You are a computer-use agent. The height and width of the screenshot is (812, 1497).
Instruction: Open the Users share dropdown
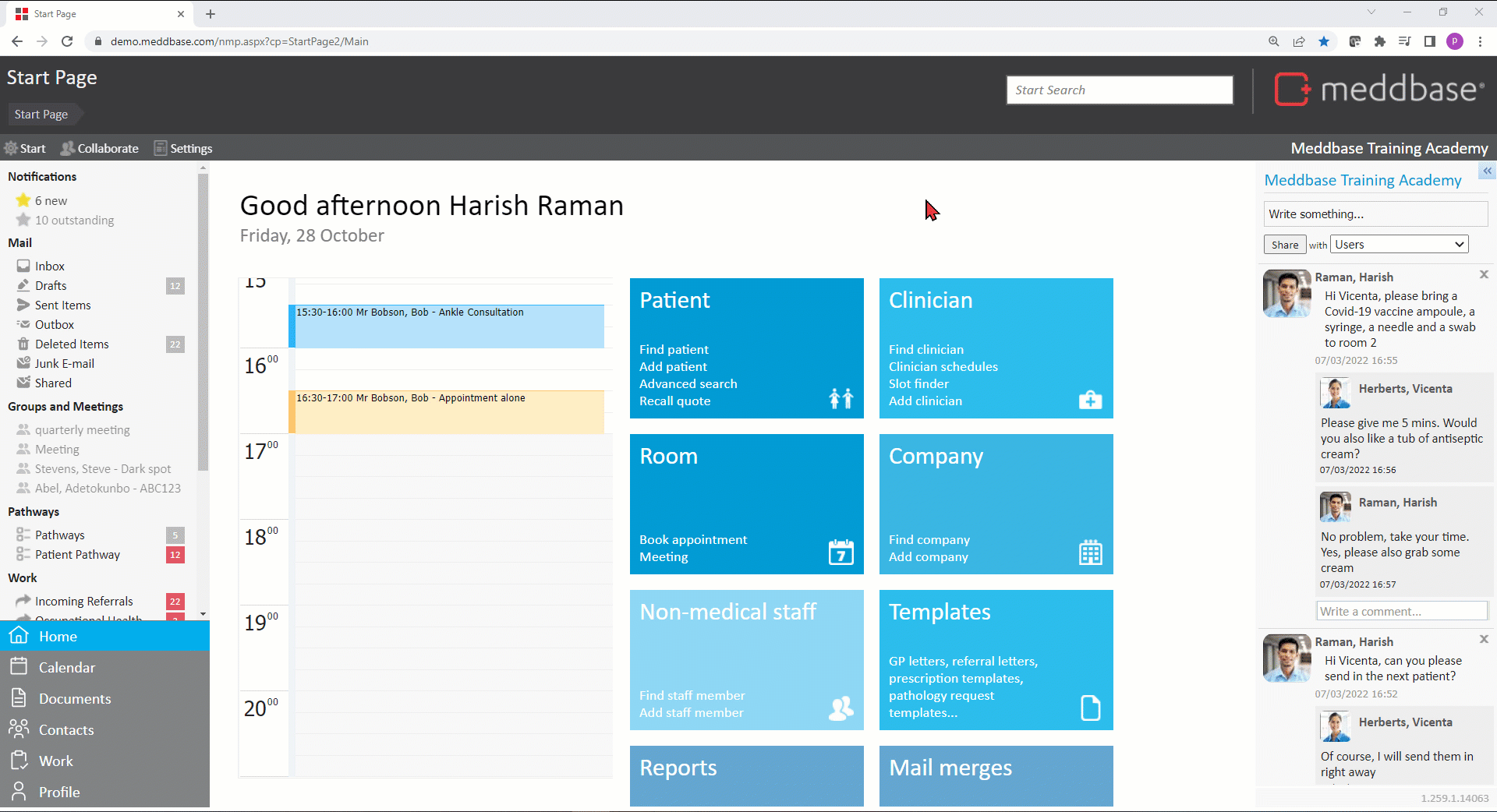point(1399,245)
